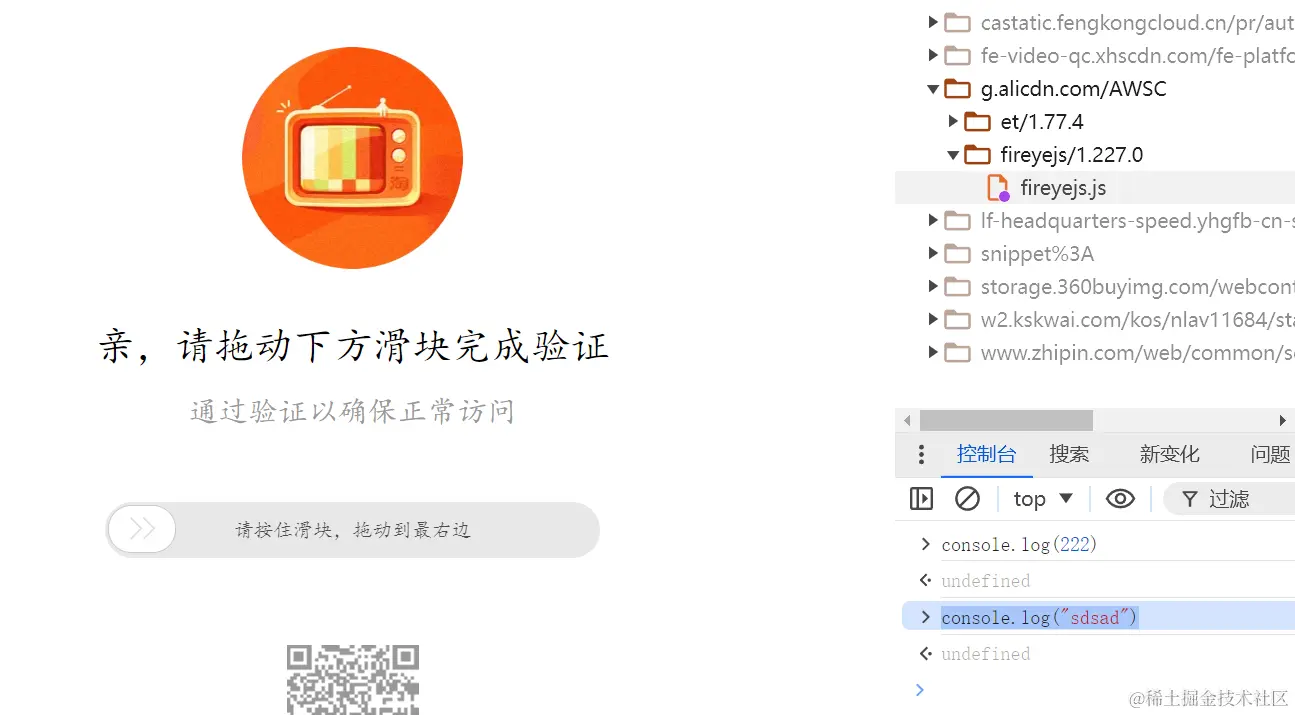
Task: Expand the et/1.77.4 folder arrow
Action: coord(953,121)
